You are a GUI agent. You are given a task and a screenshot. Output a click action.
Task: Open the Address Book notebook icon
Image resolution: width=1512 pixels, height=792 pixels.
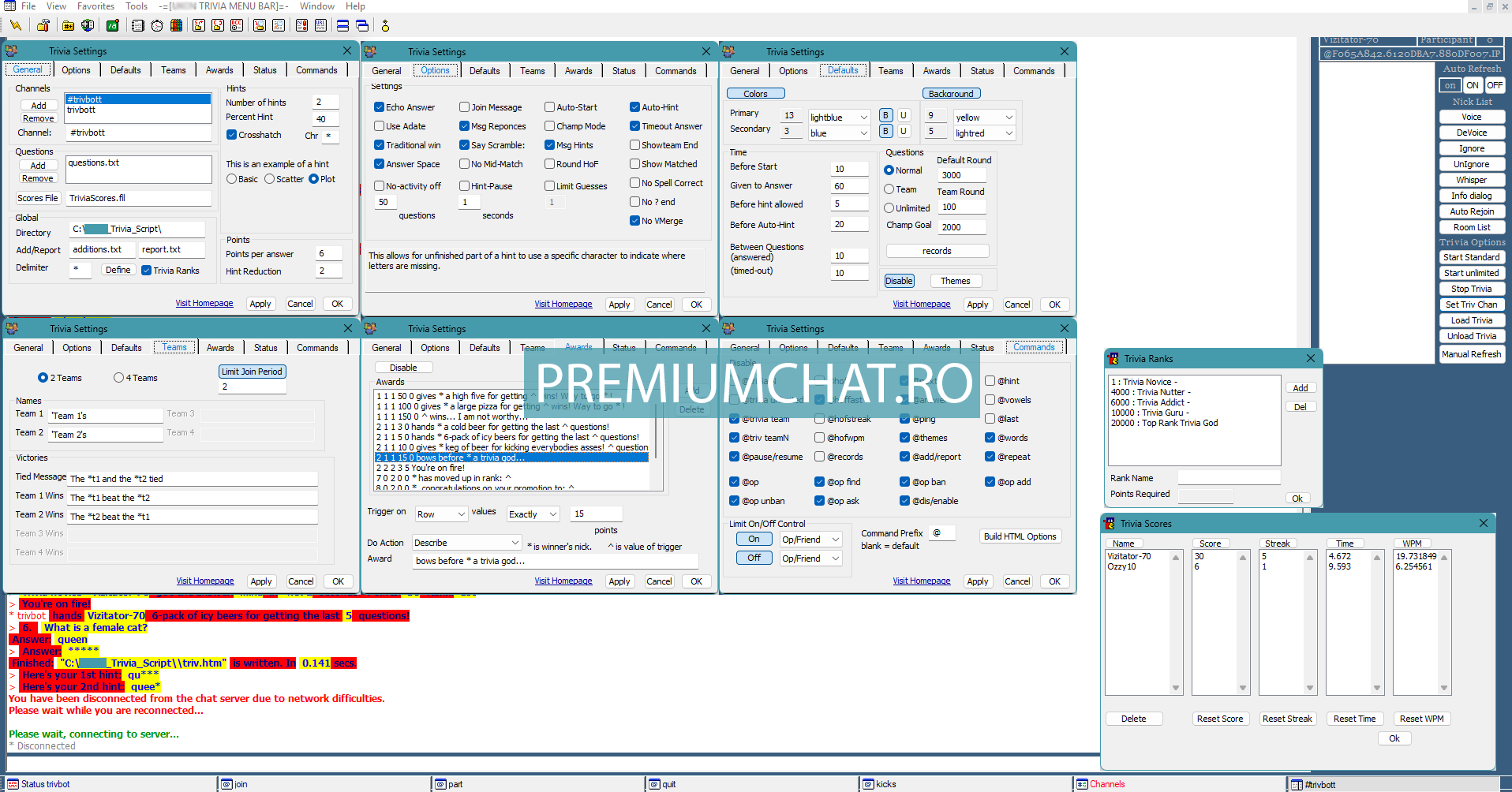[x=138, y=25]
